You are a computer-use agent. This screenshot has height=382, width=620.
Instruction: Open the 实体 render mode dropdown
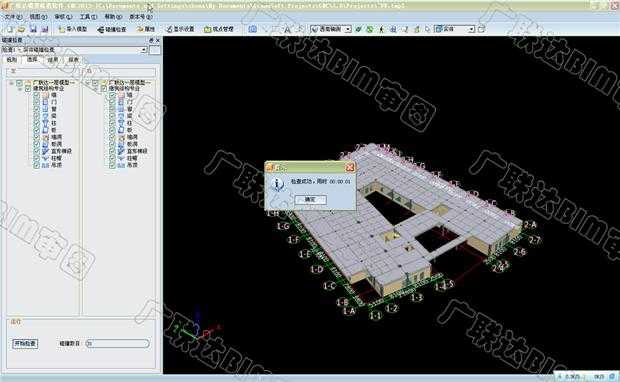[x=471, y=29]
